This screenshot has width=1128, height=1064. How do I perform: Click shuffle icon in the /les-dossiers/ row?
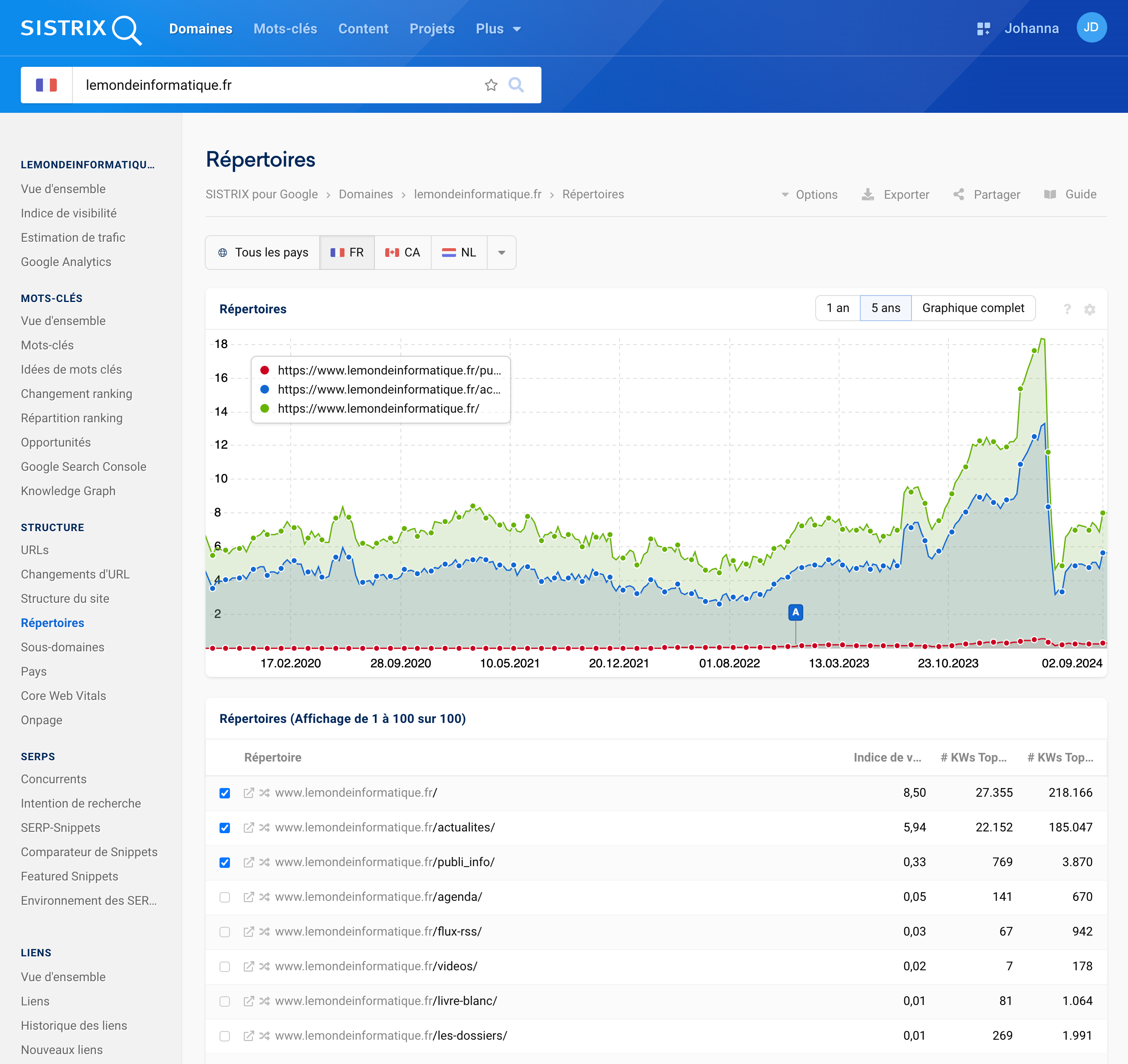264,1036
